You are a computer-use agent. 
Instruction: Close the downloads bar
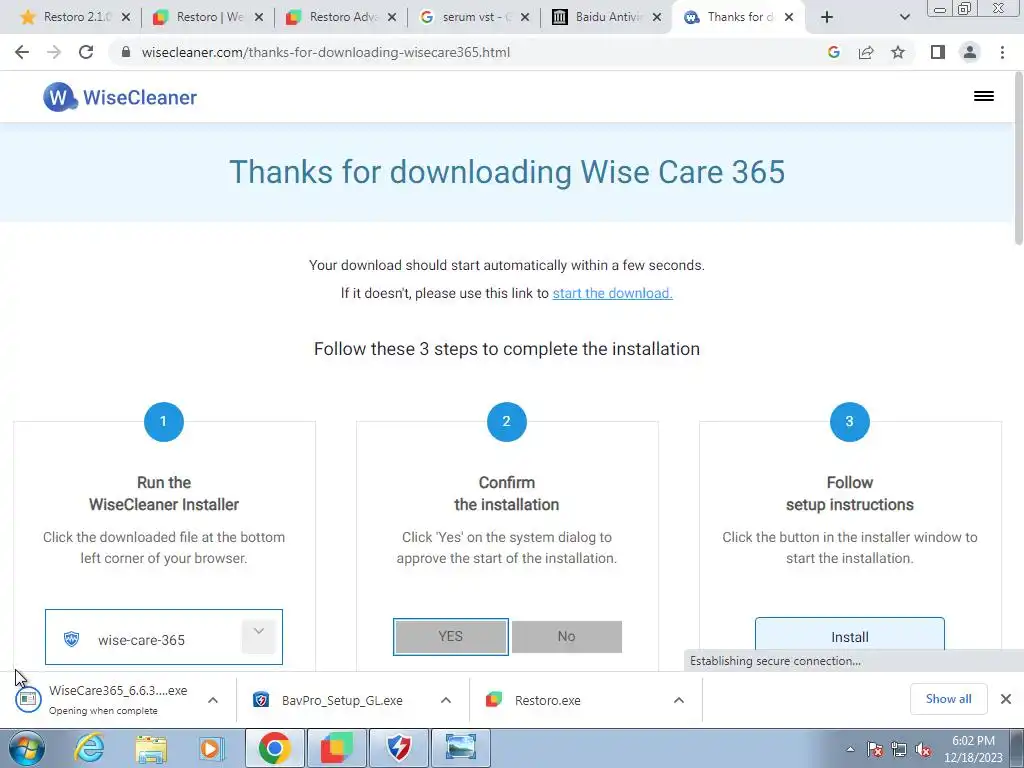[x=1006, y=699]
